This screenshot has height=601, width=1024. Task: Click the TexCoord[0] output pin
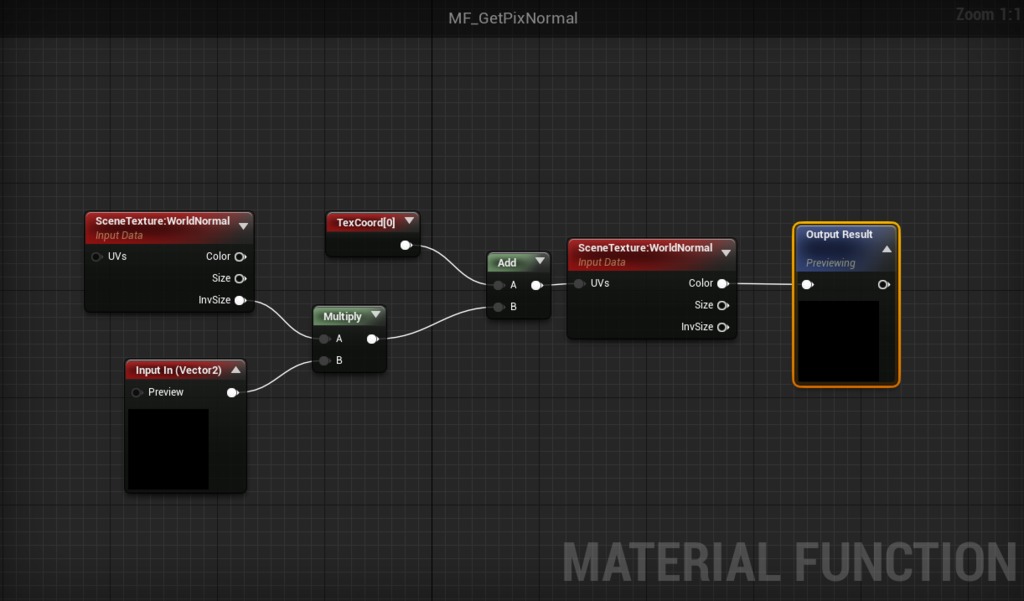click(x=406, y=245)
